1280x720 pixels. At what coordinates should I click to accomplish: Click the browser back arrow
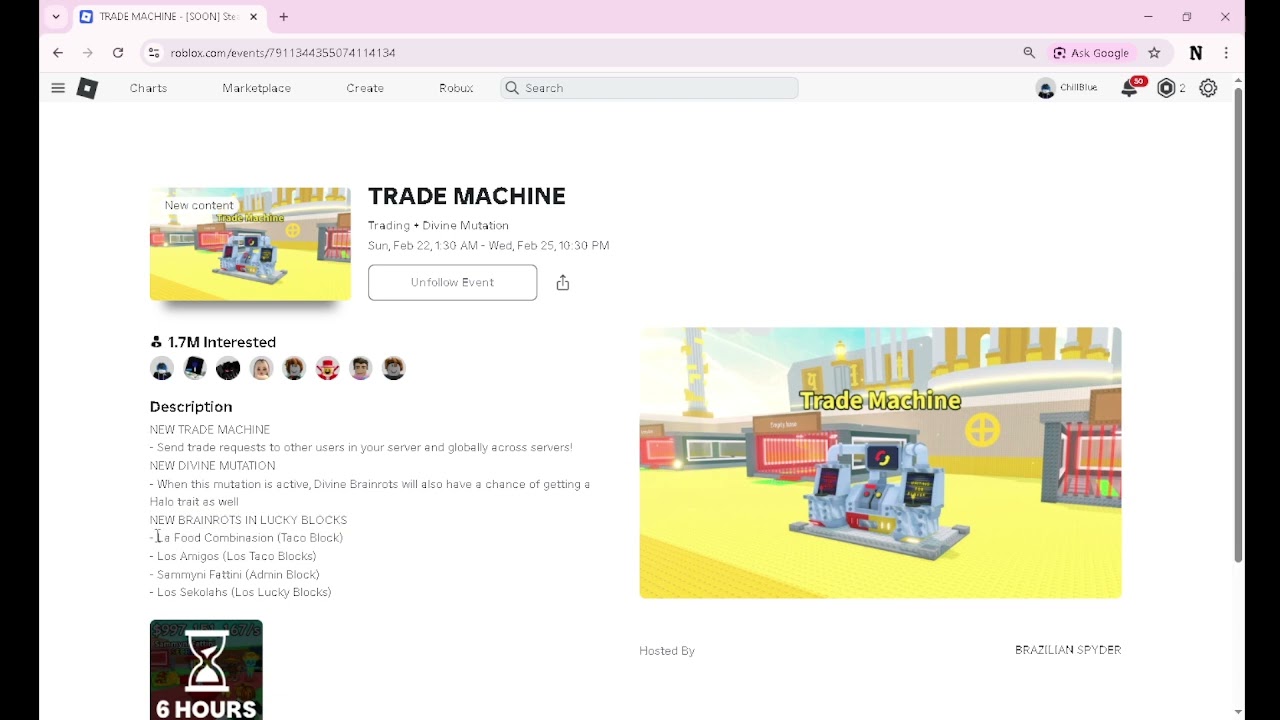click(x=58, y=53)
